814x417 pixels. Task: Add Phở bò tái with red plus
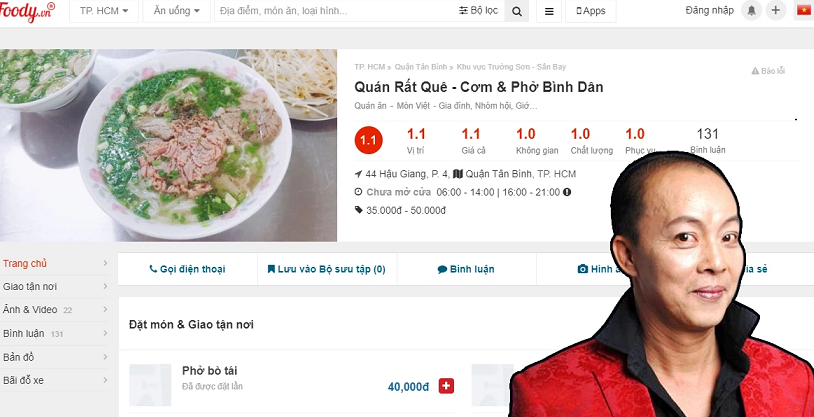coord(446,386)
